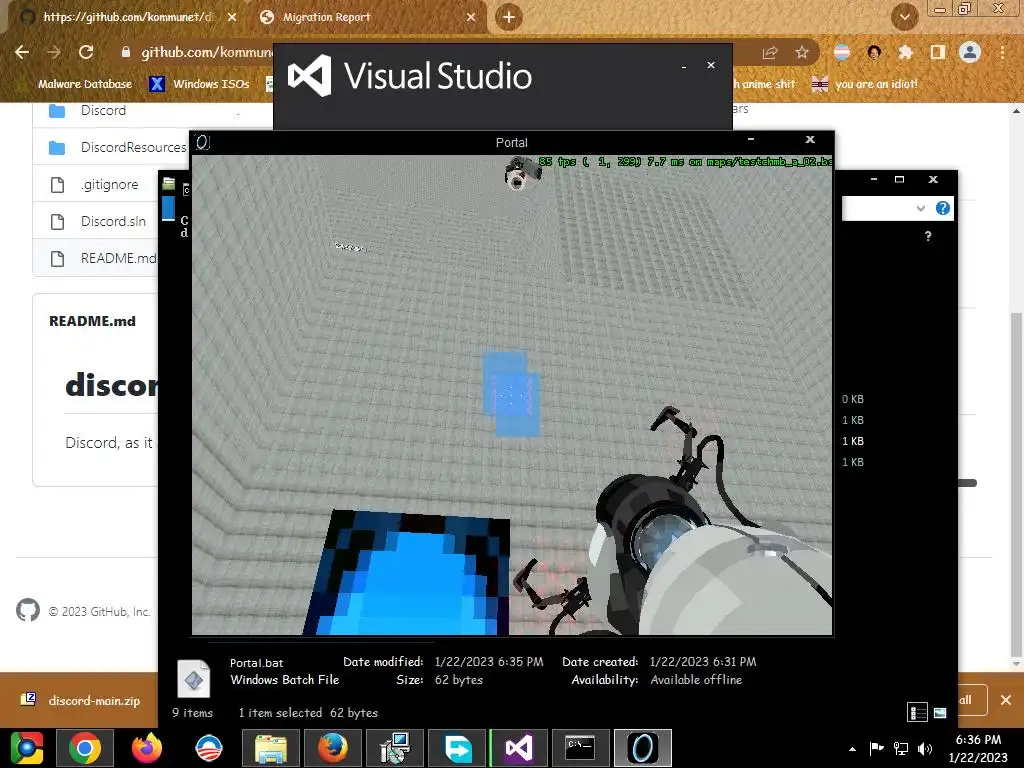Switch File Explorer to details view

(x=918, y=712)
